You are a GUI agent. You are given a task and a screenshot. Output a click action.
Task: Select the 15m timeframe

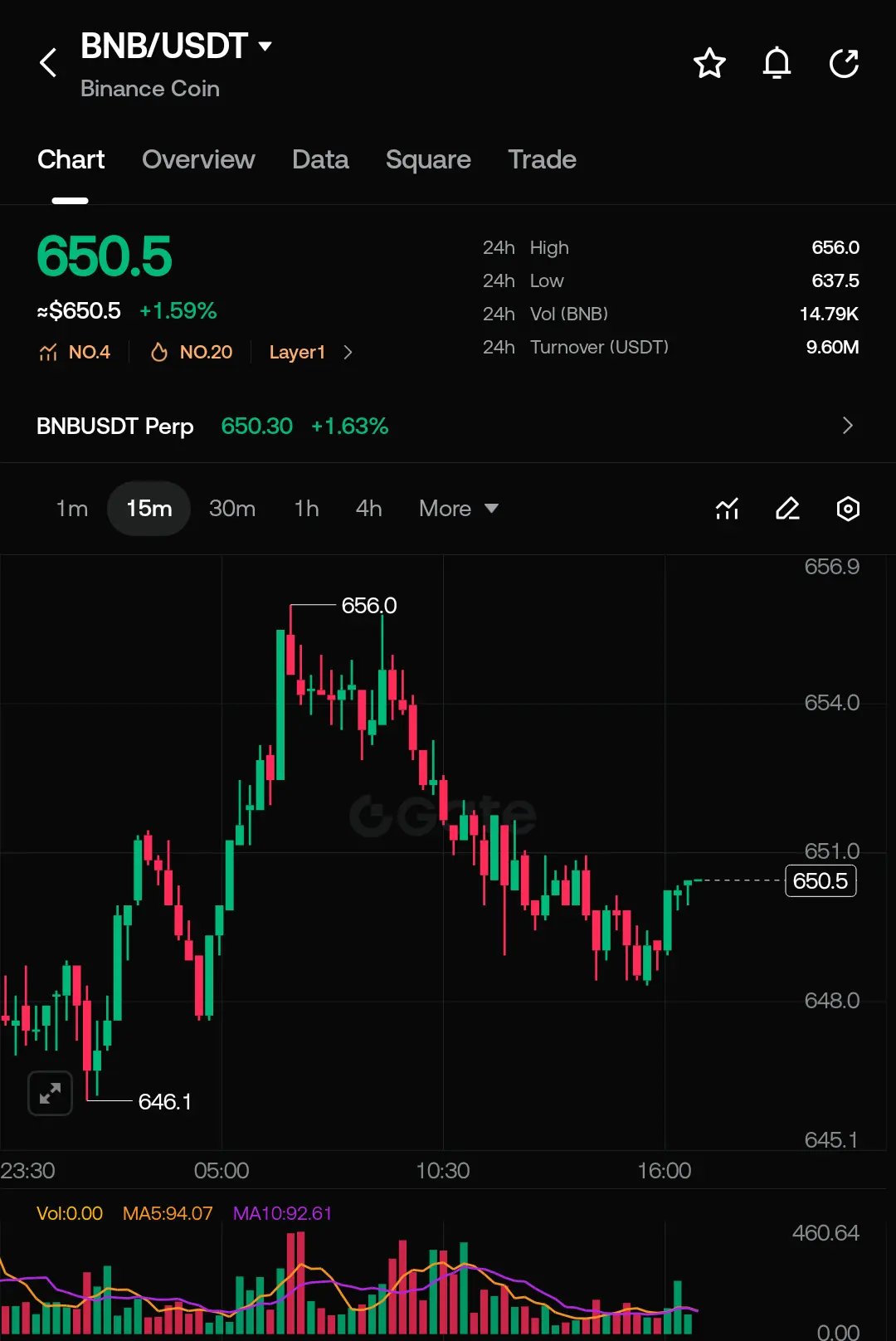(149, 509)
